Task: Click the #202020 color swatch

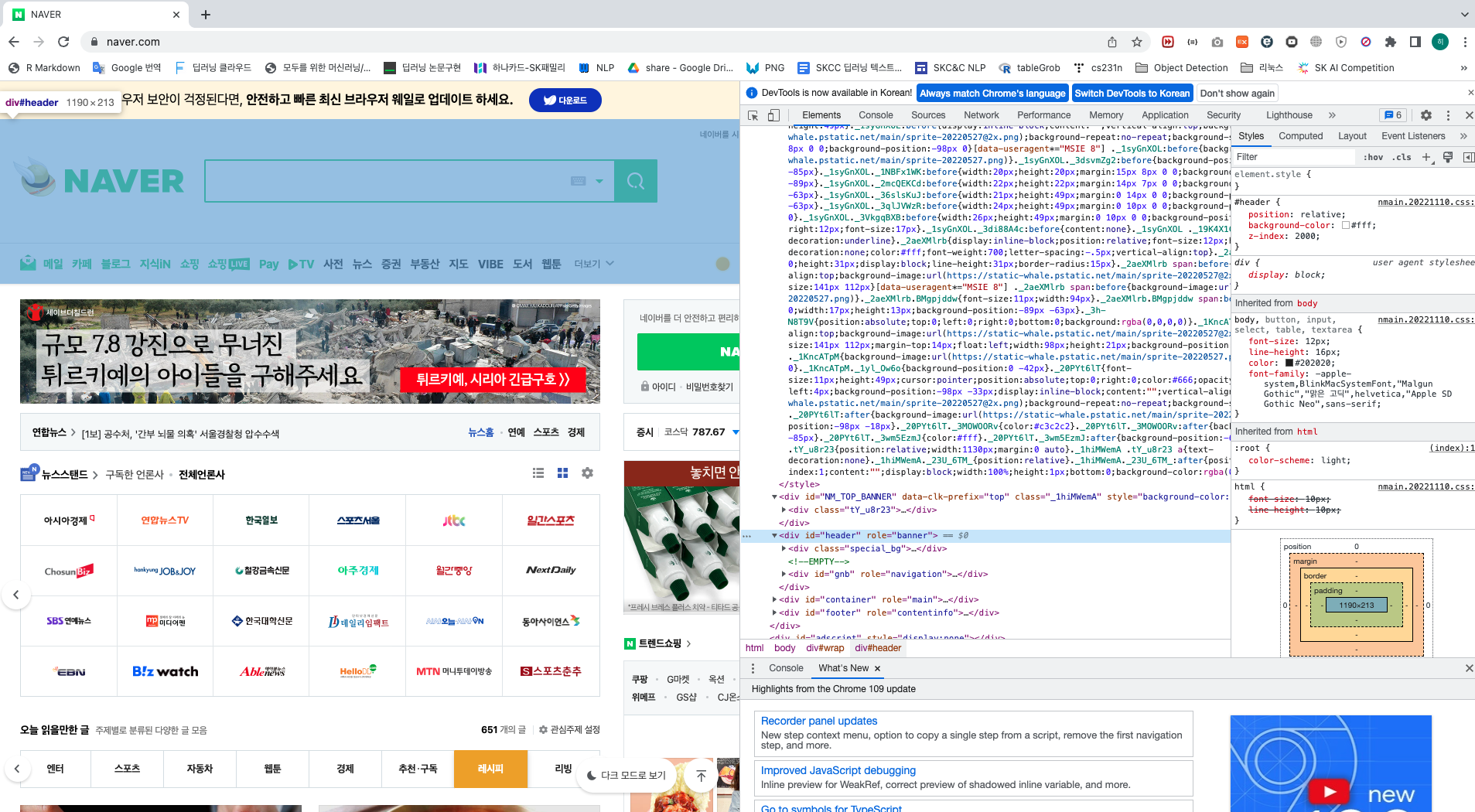Action: click(1289, 363)
